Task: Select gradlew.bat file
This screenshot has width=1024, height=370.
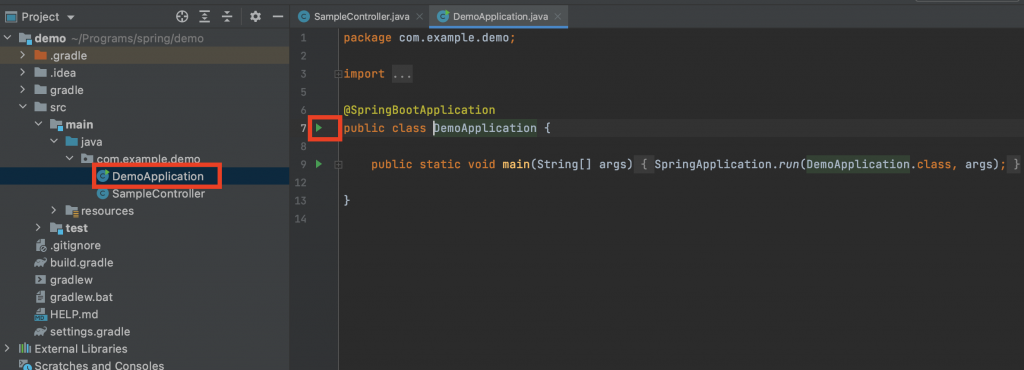Action: [82, 297]
